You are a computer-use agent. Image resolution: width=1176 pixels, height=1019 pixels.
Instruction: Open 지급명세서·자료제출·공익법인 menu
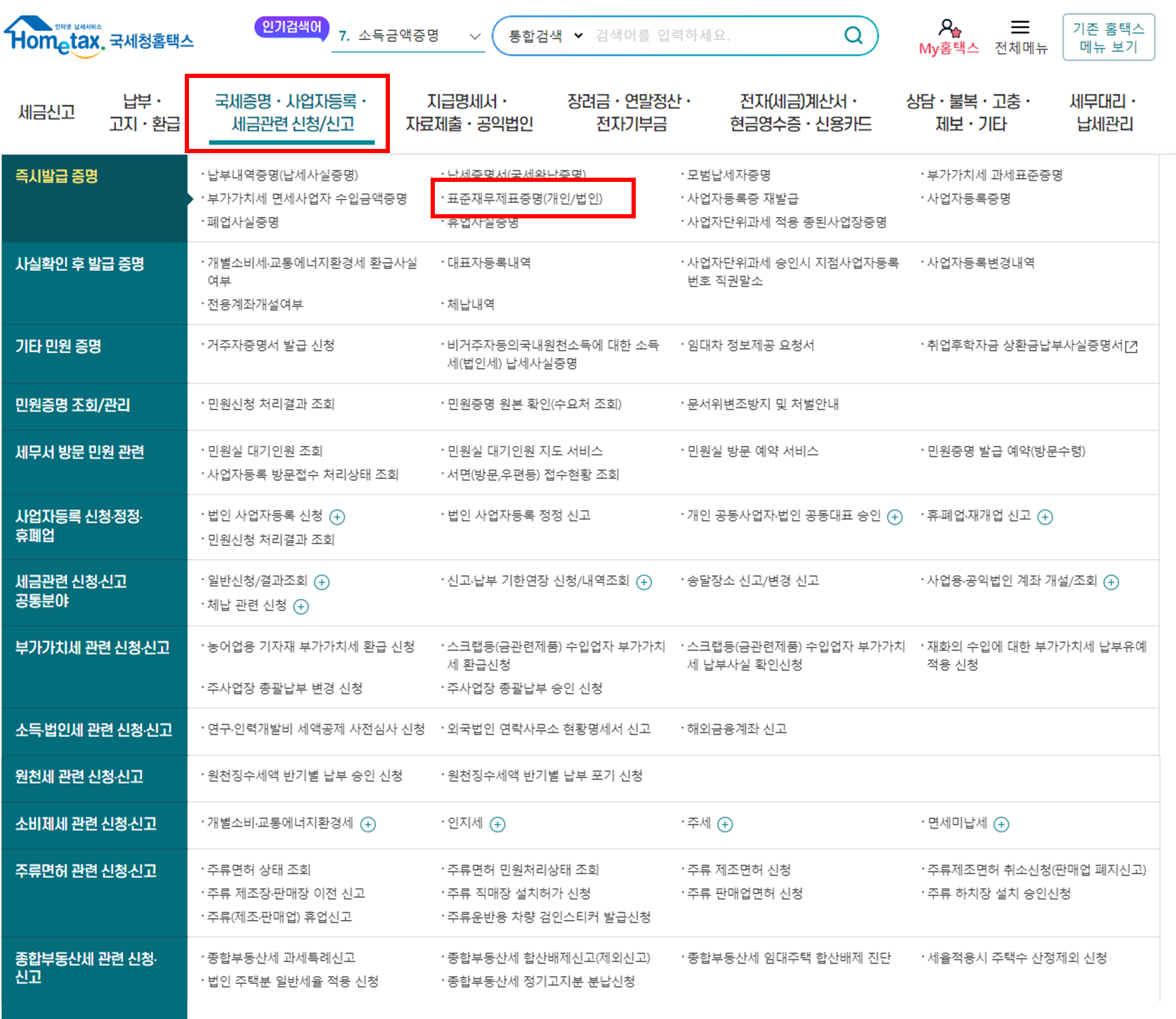[469, 112]
